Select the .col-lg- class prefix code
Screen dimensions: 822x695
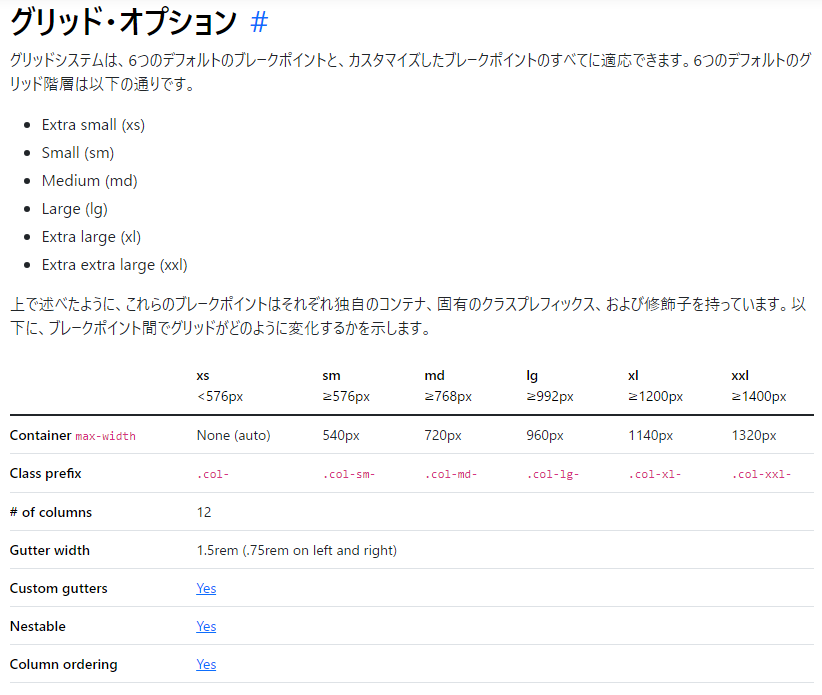(x=551, y=474)
